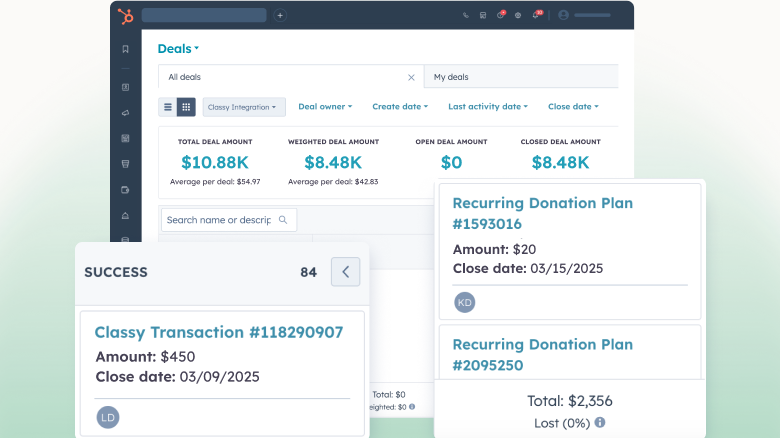Open Classy Transaction #118290907 deal
780x438 pixels.
tap(219, 332)
